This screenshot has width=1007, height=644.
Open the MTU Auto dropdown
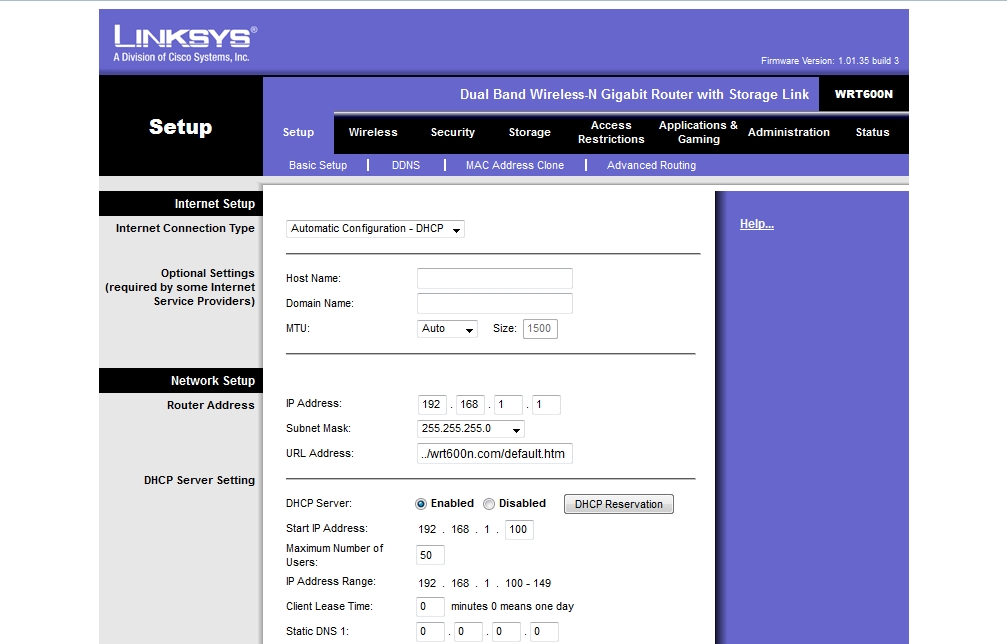tap(447, 329)
